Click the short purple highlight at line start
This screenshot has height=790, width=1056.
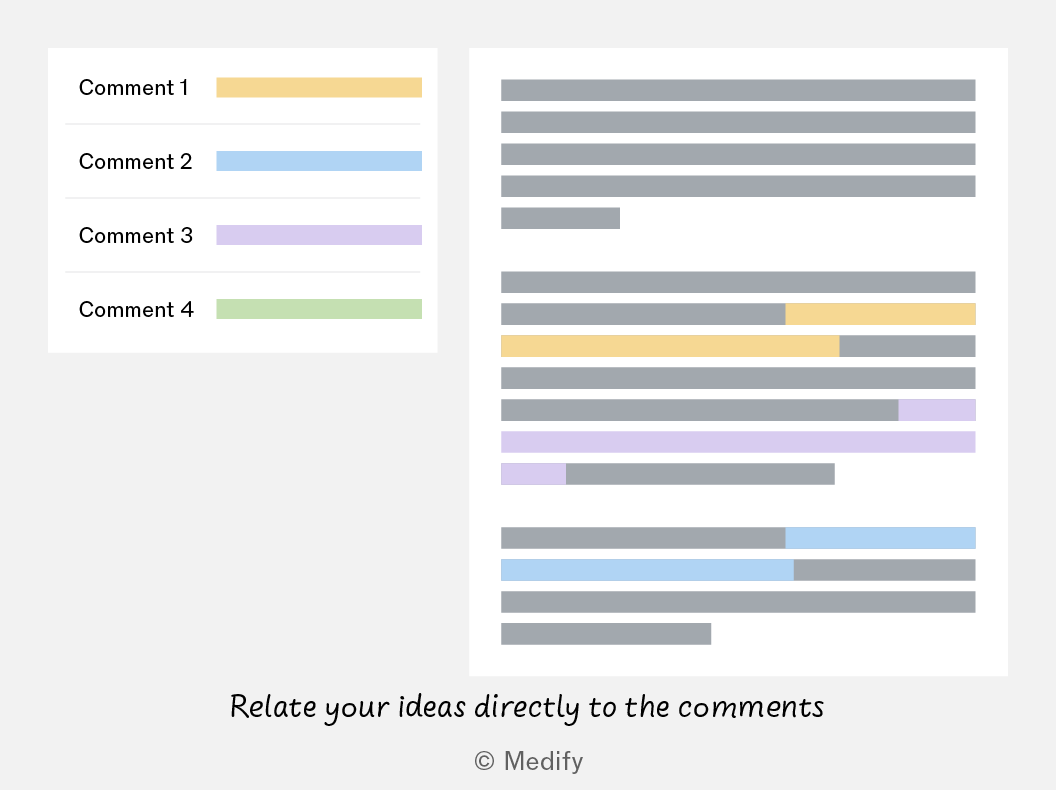click(x=533, y=474)
